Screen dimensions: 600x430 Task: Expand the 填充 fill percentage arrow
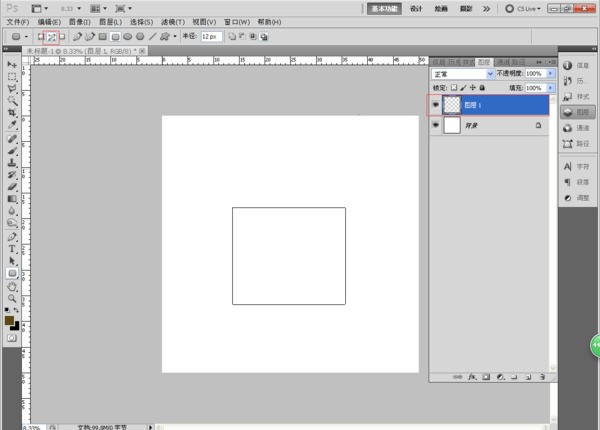click(x=549, y=88)
